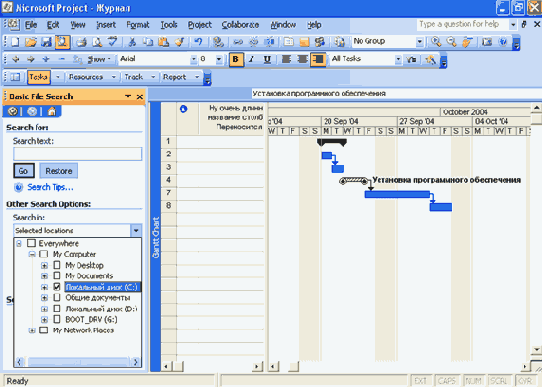The width and height of the screenshot is (542, 387).
Task: Open the Search Tips link
Action: pos(50,187)
